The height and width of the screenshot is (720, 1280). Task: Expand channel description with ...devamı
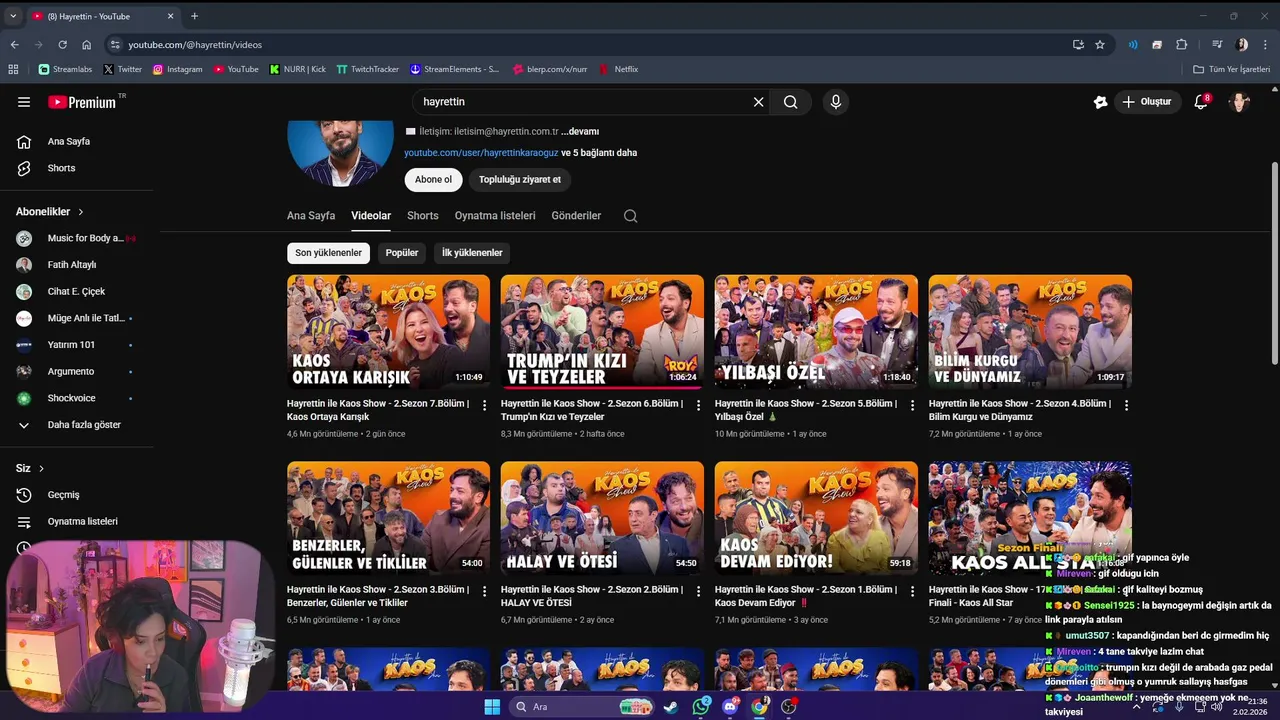point(580,132)
